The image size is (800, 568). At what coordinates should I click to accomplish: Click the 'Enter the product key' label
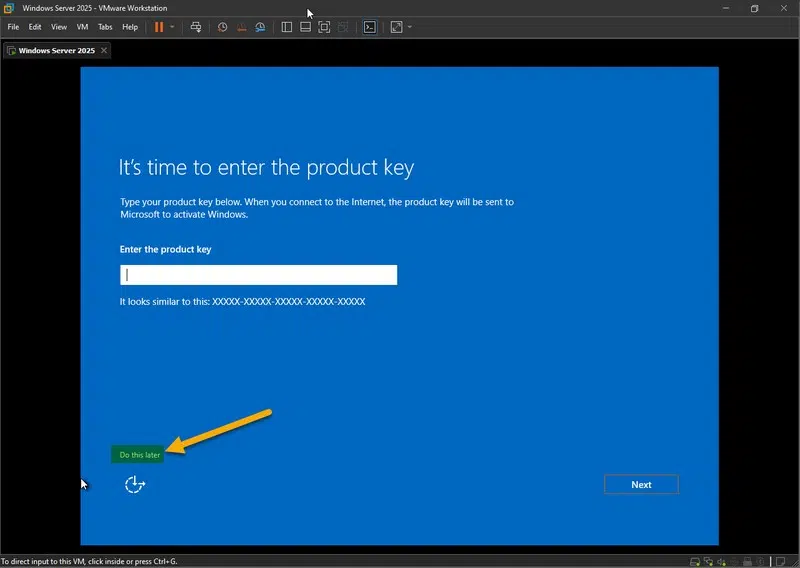click(x=165, y=249)
